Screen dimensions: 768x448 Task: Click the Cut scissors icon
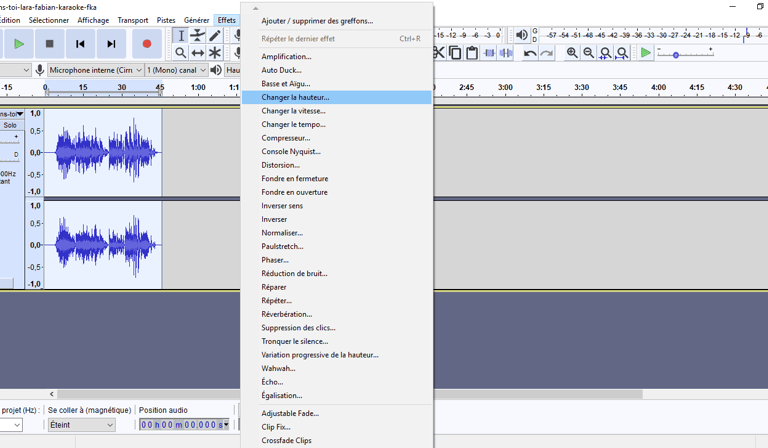[x=439, y=52]
